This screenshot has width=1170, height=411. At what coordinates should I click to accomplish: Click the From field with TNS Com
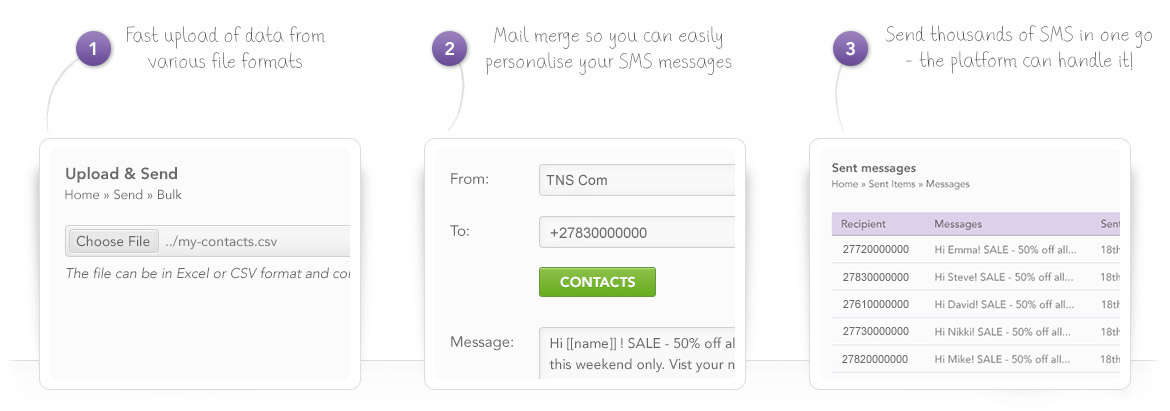tap(637, 180)
